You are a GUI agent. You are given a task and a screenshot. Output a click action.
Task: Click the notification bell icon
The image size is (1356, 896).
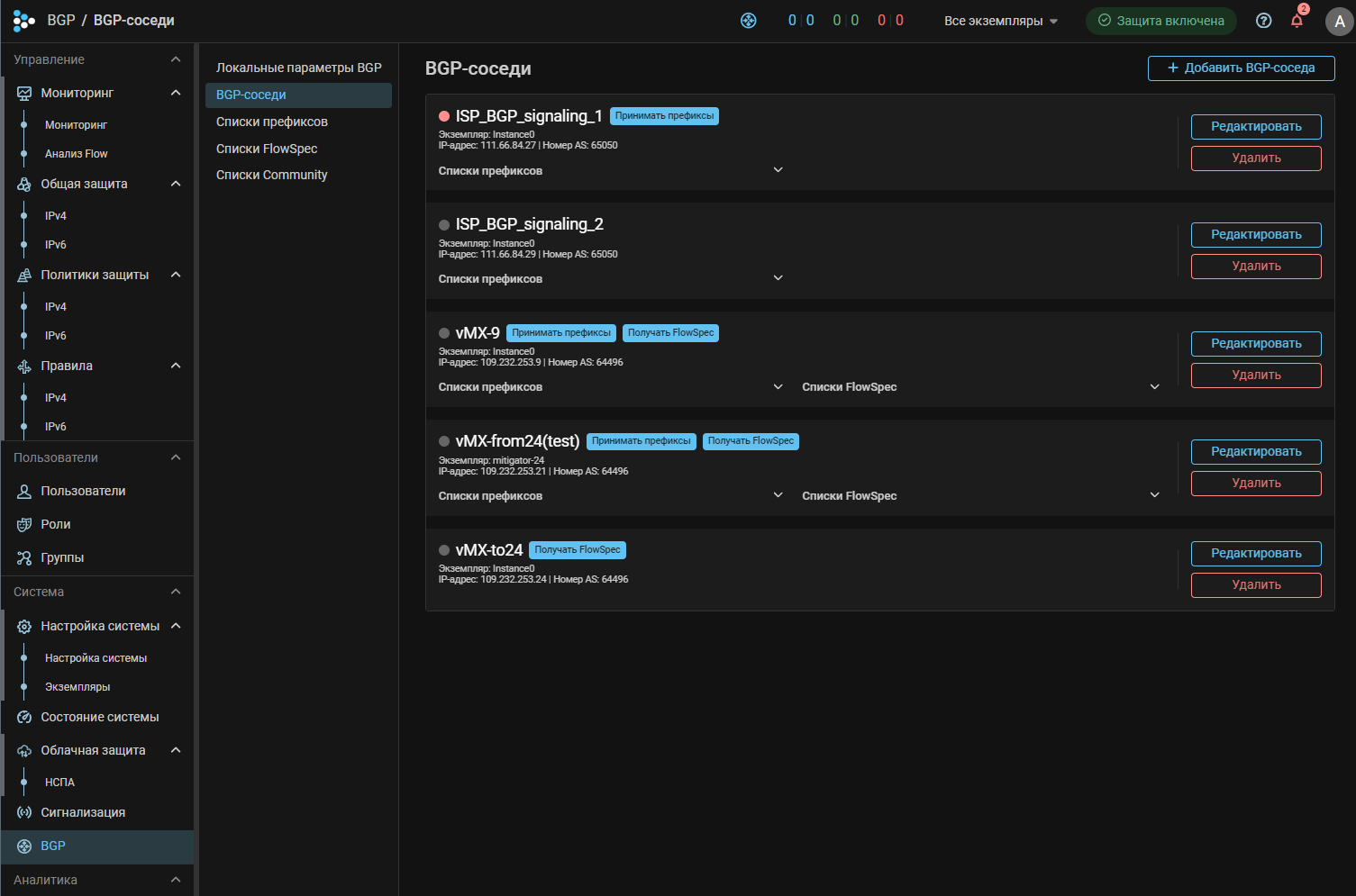tap(1297, 21)
